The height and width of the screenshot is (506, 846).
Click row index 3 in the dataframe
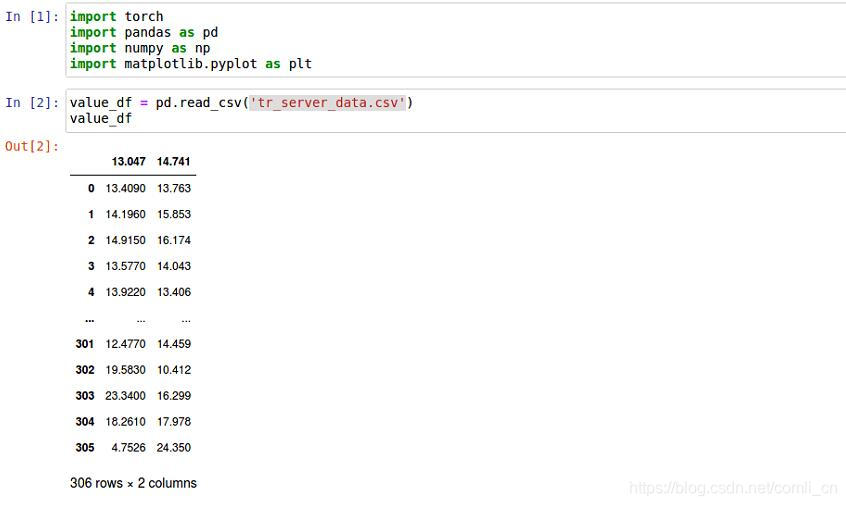click(91, 266)
